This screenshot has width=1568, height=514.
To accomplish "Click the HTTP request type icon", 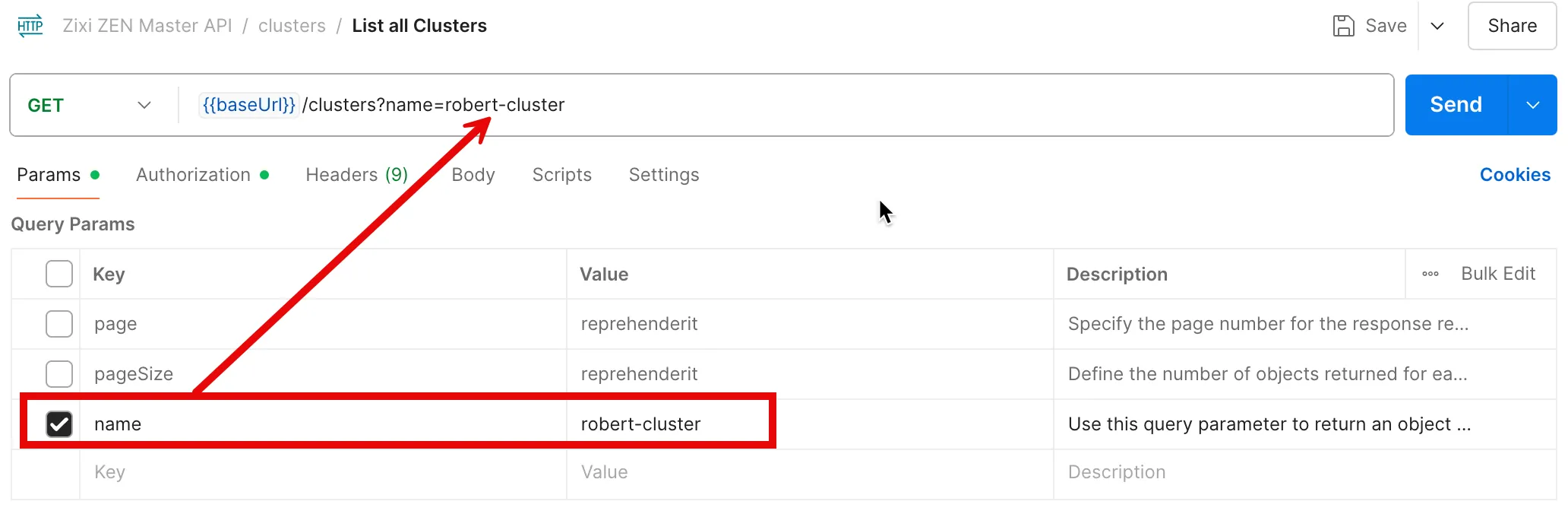I will pyautogui.click(x=30, y=26).
